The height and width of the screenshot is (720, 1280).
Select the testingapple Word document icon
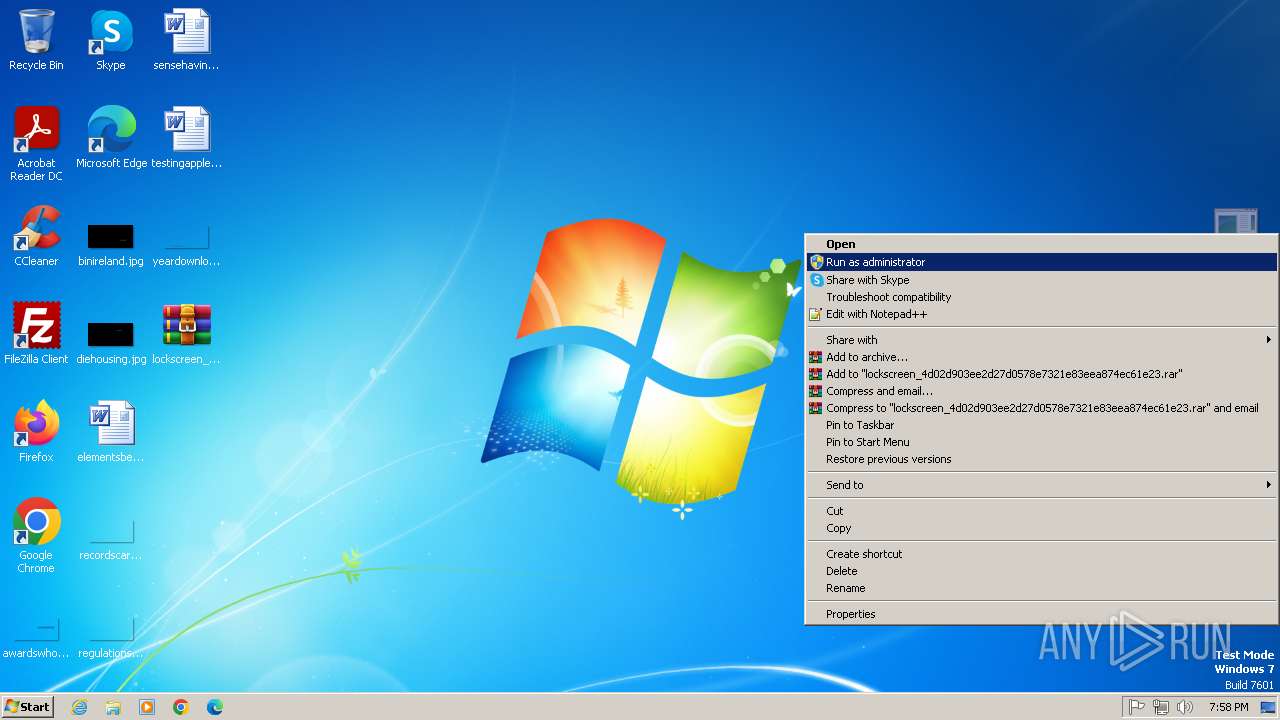click(x=186, y=138)
